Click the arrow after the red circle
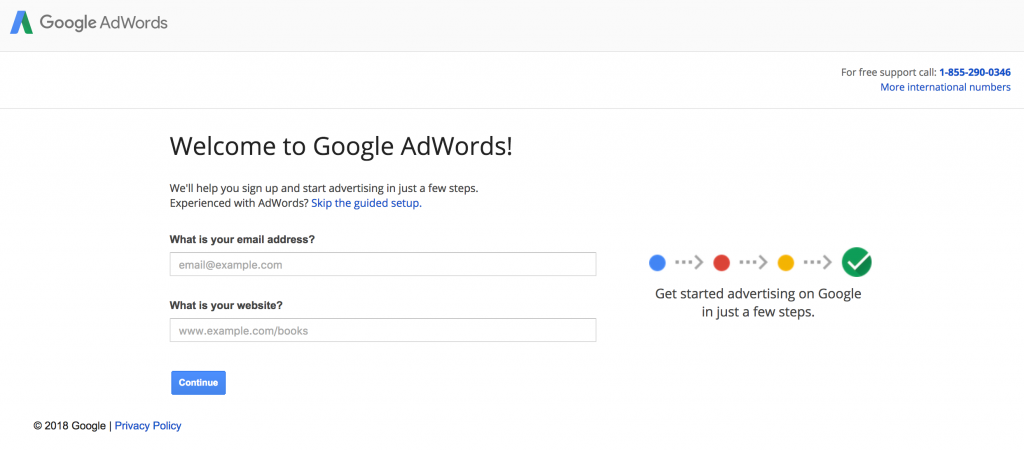The image size is (1024, 450). click(753, 263)
